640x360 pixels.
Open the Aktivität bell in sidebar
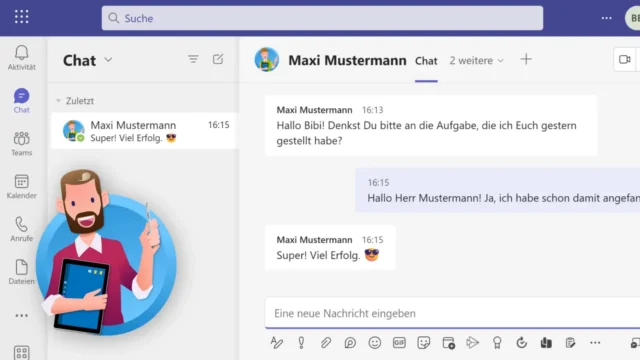22,58
